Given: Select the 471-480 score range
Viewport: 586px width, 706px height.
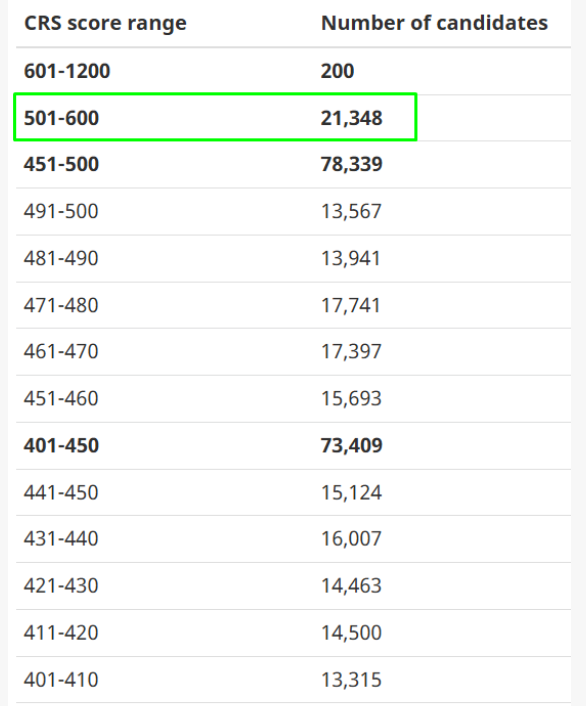Looking at the screenshot, I should coord(61,306).
